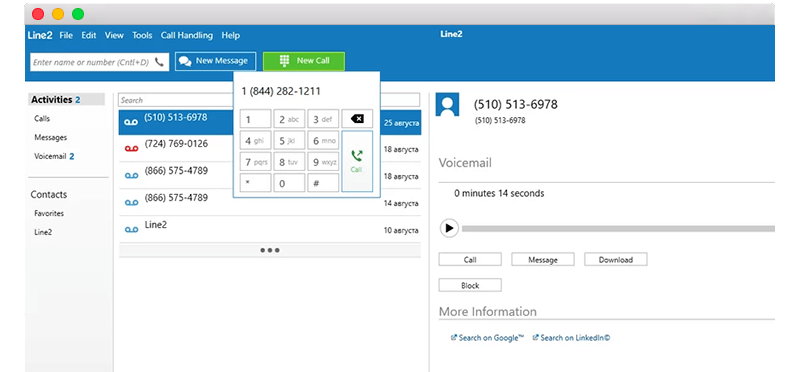Select the (724) 769-0126 voicemail entry

[270, 148]
